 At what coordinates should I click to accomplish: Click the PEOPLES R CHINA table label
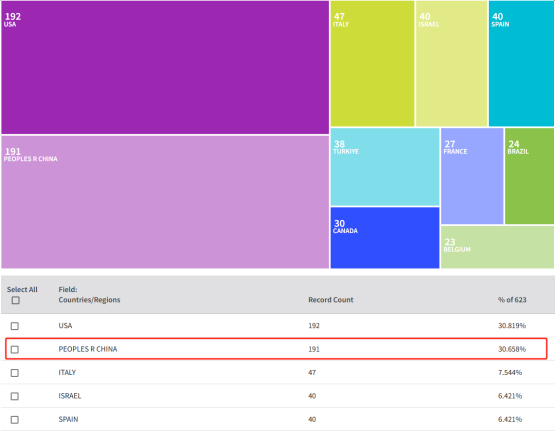pyautogui.click(x=88, y=349)
